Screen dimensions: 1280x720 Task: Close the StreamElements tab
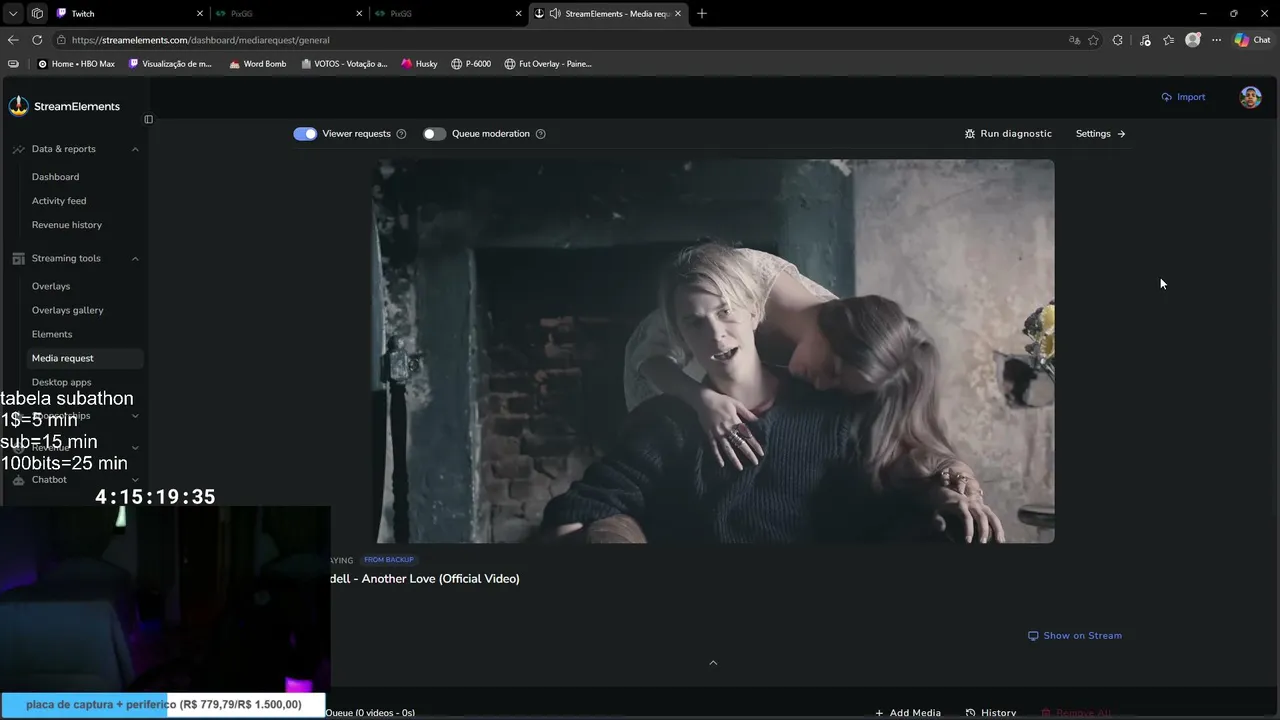tap(678, 14)
